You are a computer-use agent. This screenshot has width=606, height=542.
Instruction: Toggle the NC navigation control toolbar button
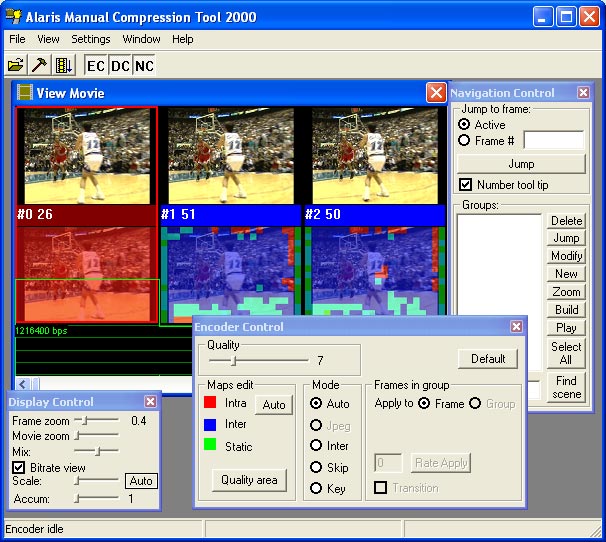click(145, 65)
